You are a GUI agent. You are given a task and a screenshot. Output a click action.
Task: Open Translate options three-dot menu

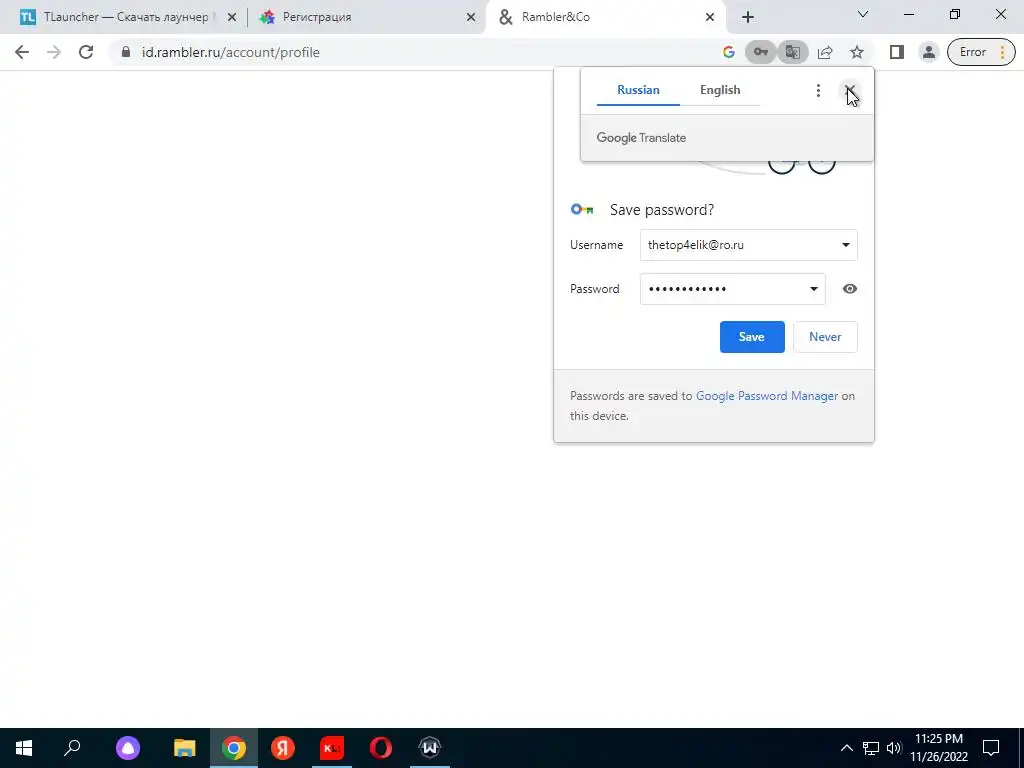[x=818, y=91]
